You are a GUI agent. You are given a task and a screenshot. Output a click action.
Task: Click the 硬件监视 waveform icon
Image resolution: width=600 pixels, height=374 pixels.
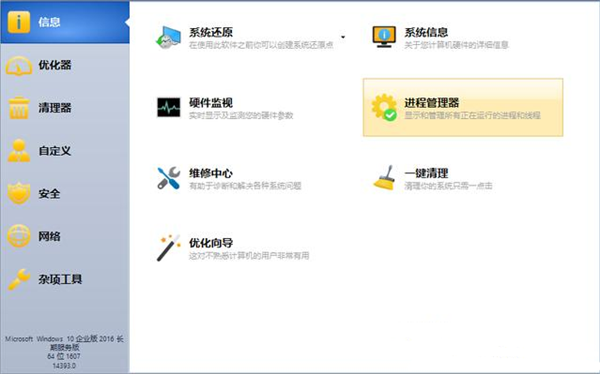pyautogui.click(x=168, y=107)
